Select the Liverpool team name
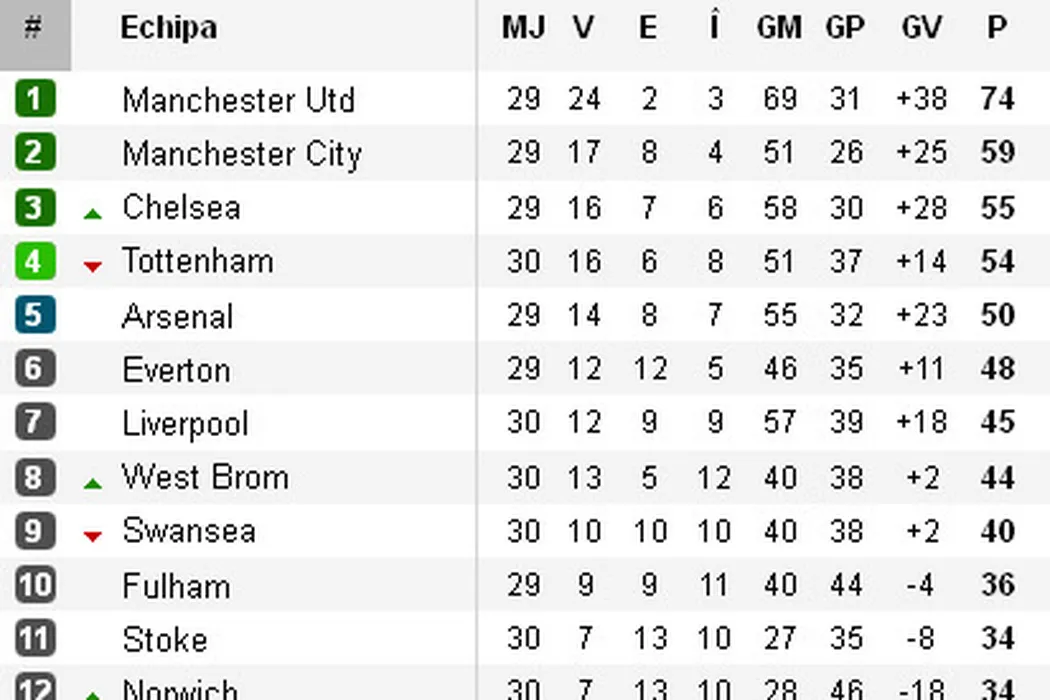Image resolution: width=1050 pixels, height=700 pixels. point(185,424)
